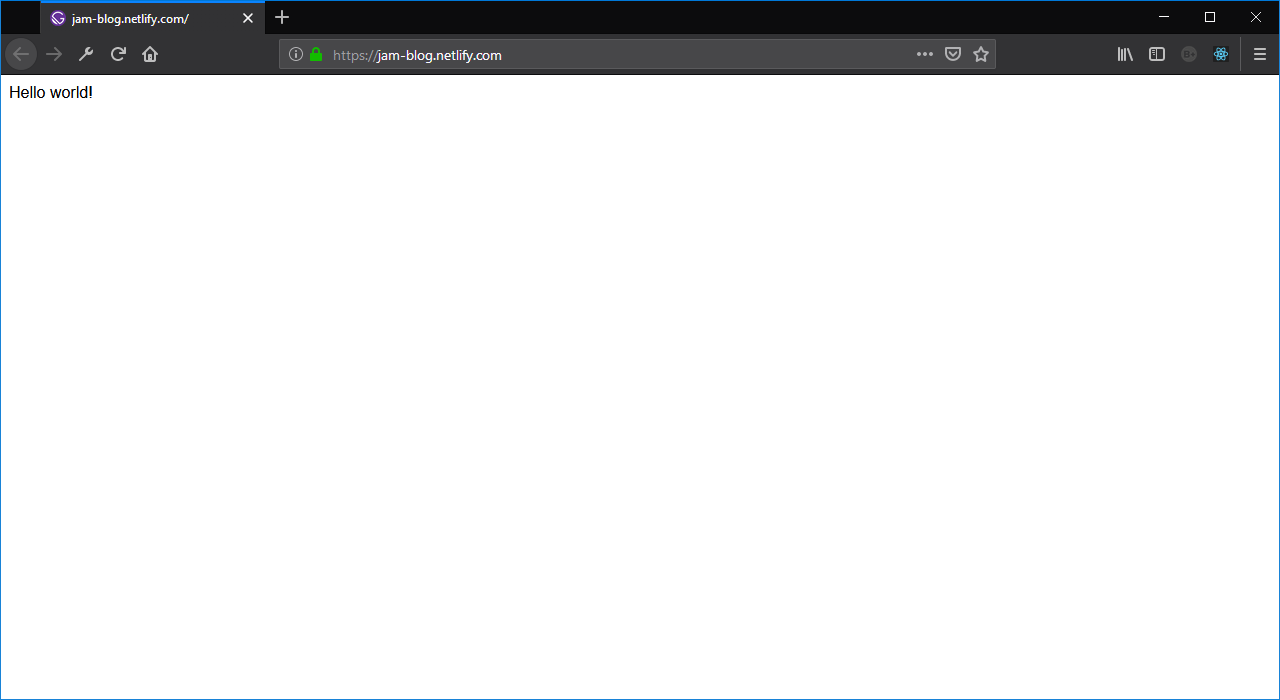This screenshot has width=1280, height=700.
Task: Reload the current page
Action: [118, 54]
